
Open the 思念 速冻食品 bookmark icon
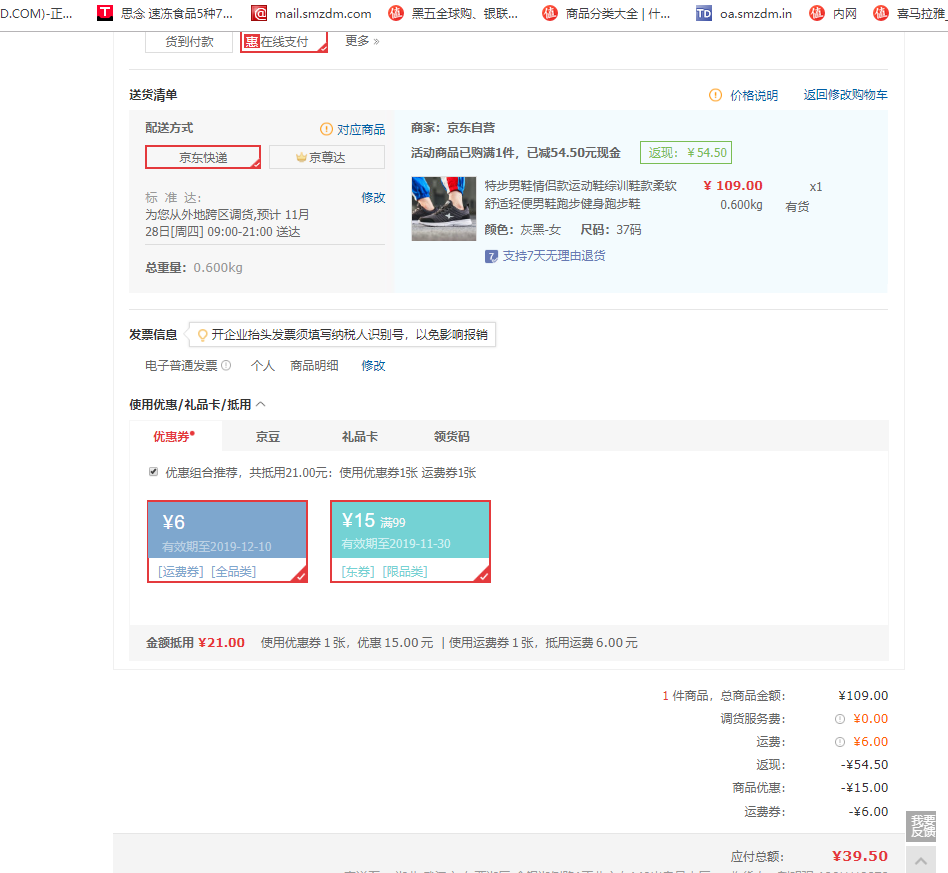pos(105,13)
